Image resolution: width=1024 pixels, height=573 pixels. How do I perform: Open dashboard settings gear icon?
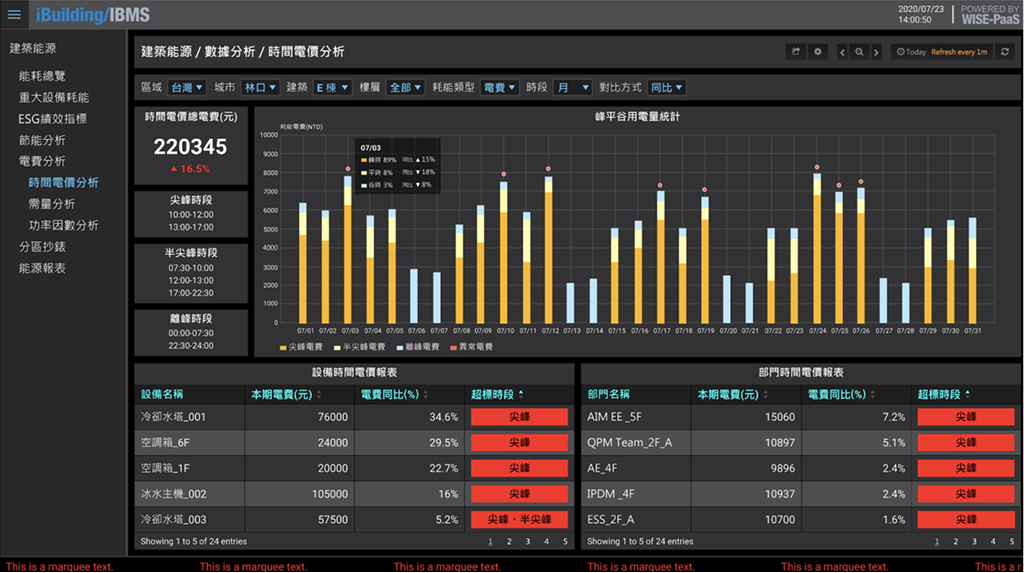click(x=818, y=52)
